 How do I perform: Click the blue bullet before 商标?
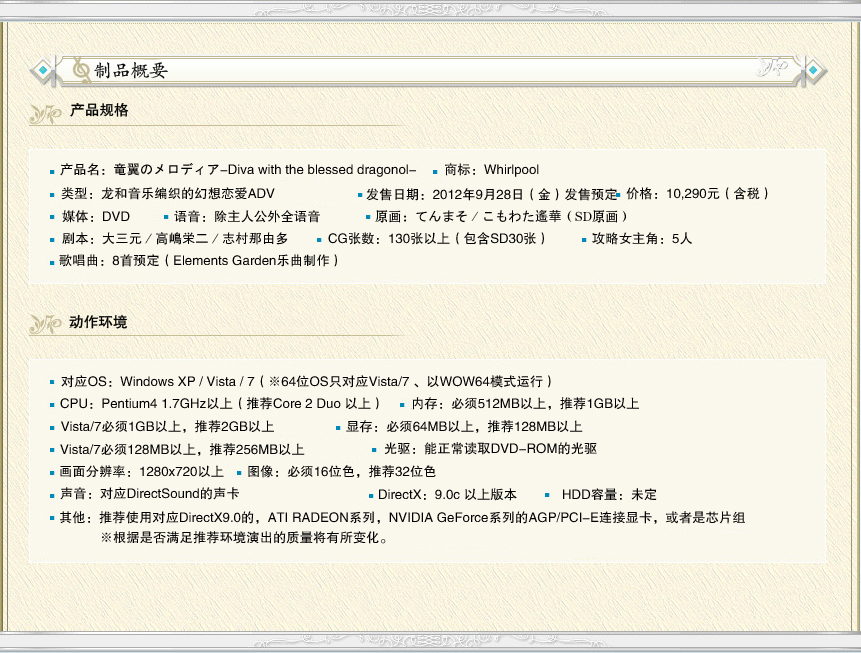[x=435, y=171]
